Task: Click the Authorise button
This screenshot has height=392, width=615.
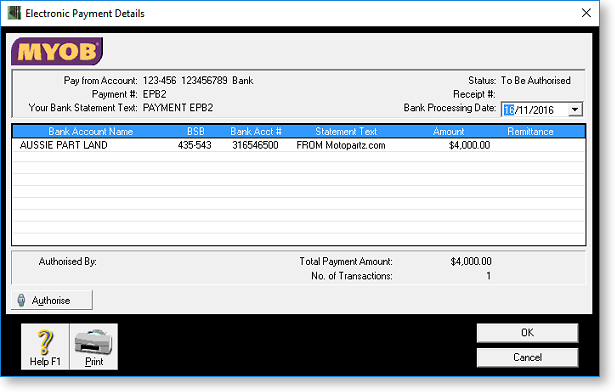Action: pyautogui.click(x=52, y=300)
